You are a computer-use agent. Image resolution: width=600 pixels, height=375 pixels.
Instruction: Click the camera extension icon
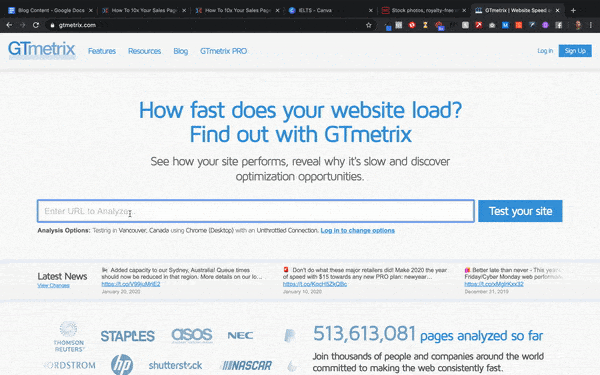492,25
